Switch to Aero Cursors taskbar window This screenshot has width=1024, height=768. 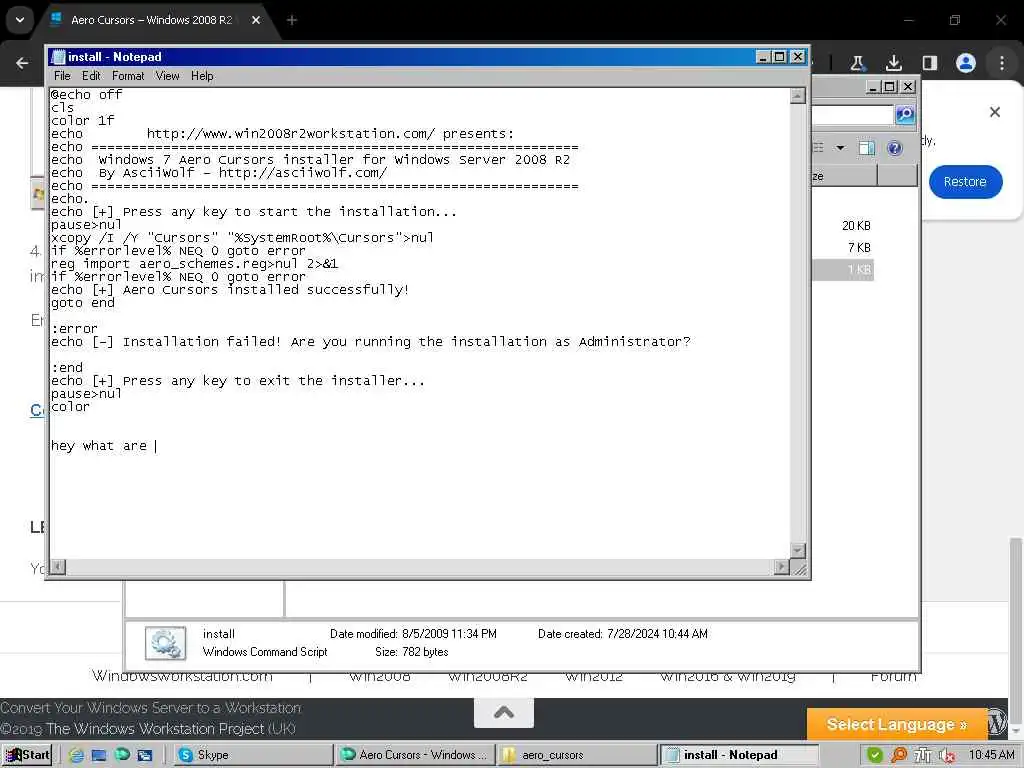[x=414, y=755]
